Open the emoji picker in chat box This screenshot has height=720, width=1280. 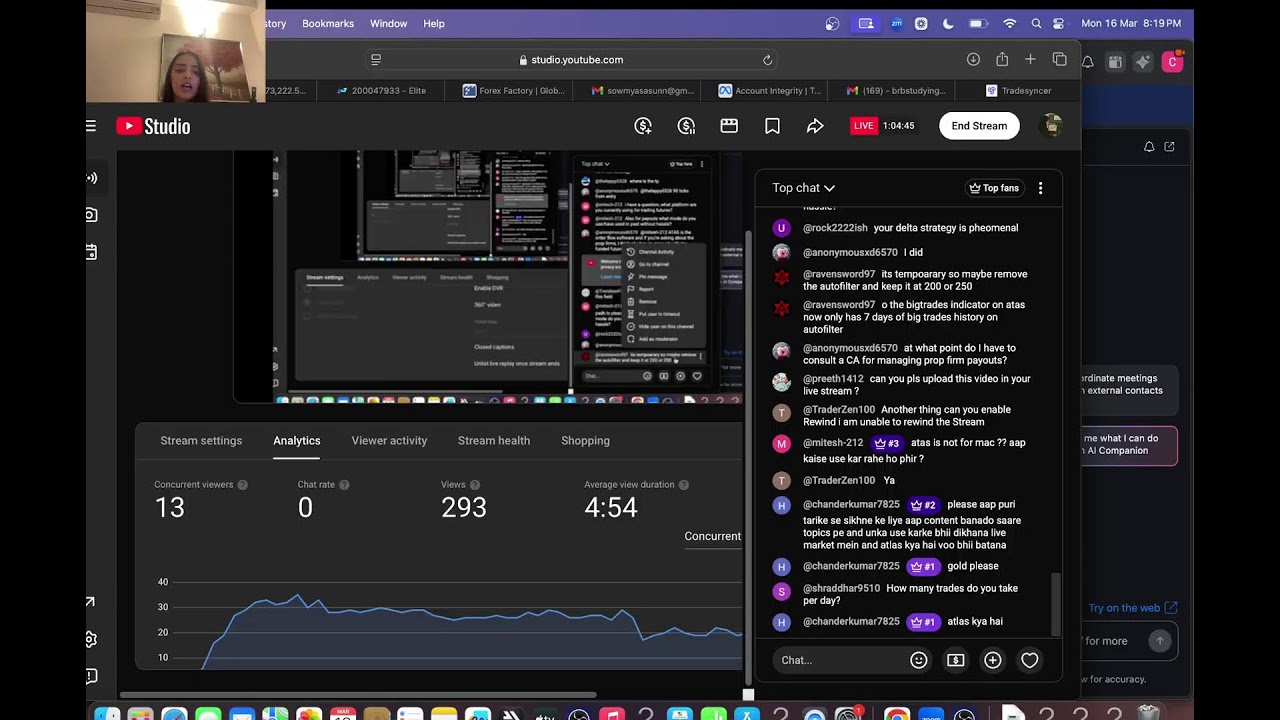pyautogui.click(x=918, y=660)
